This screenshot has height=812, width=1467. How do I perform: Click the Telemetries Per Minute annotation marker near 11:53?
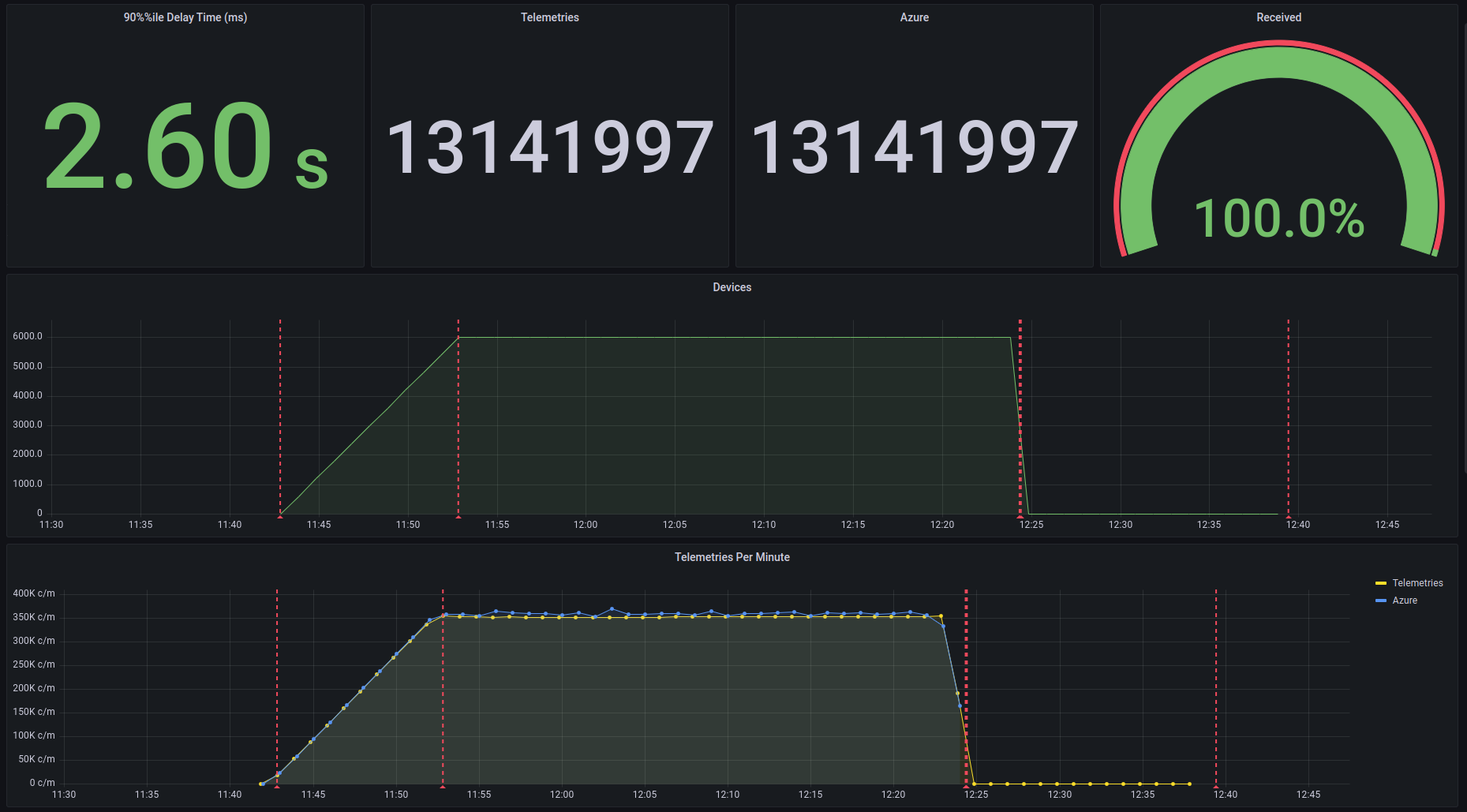(443, 786)
